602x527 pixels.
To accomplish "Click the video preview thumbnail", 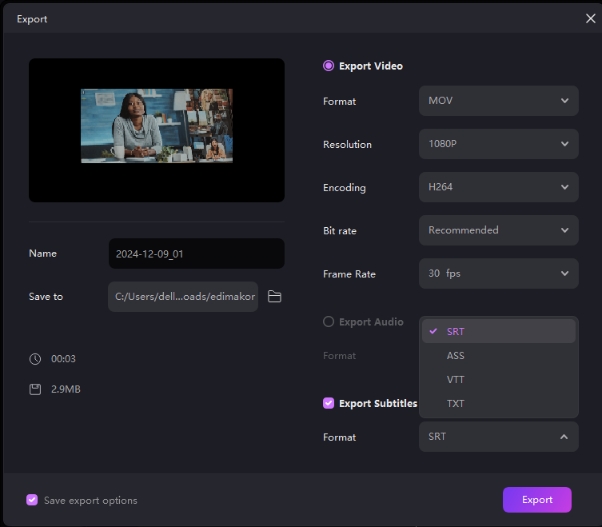I will [156, 126].
